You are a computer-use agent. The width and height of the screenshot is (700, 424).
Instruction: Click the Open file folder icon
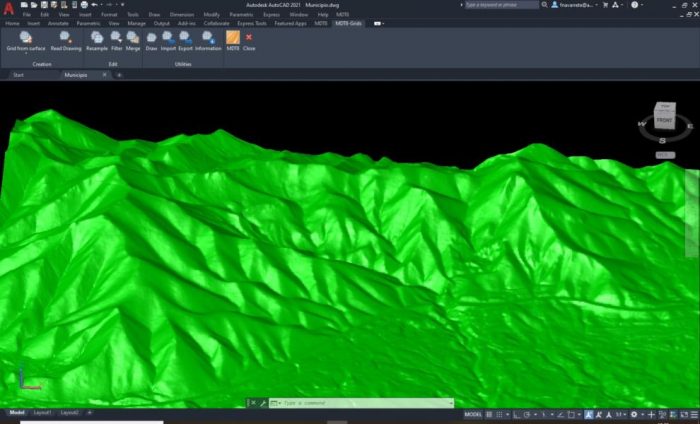pos(34,5)
